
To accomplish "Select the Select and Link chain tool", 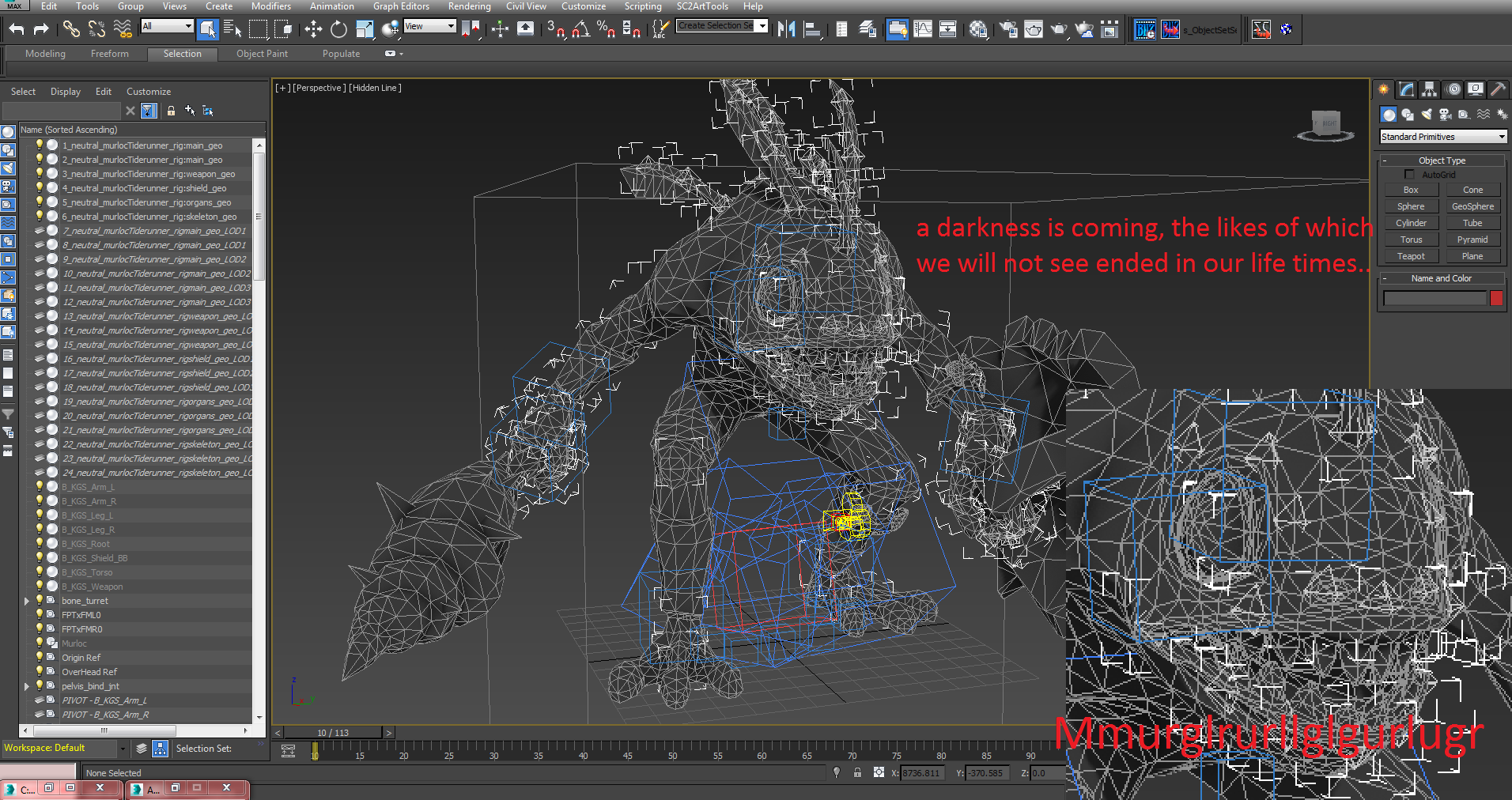I will [71, 30].
